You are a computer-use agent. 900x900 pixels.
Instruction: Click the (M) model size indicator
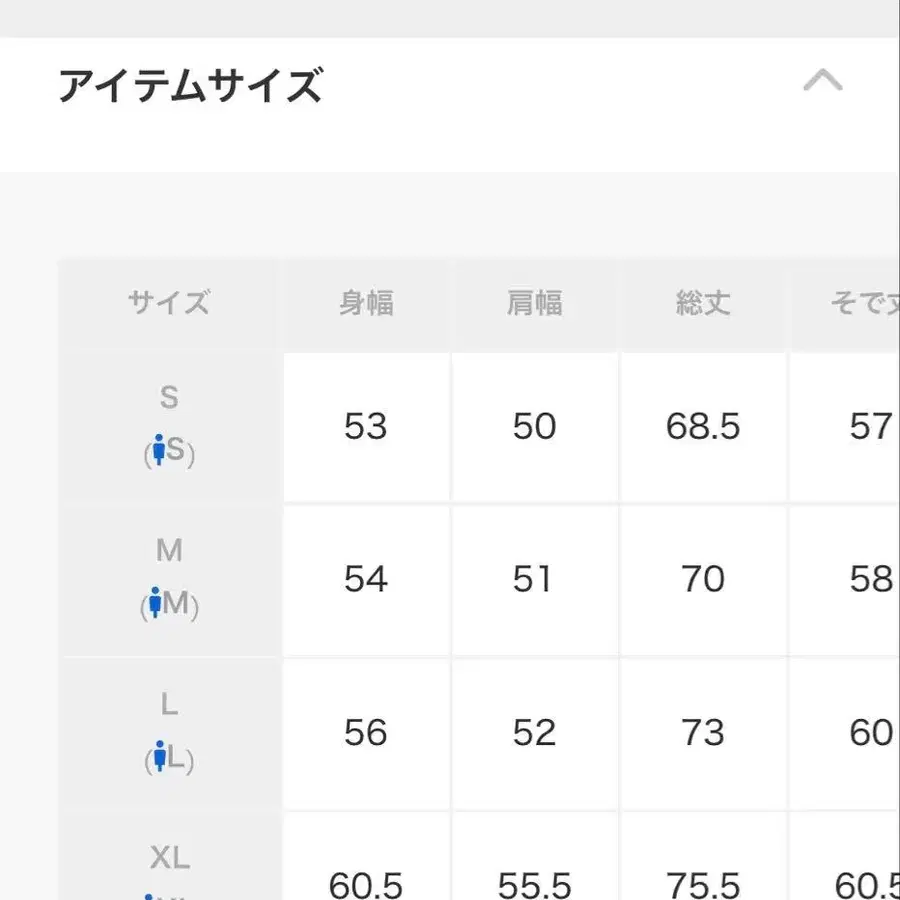point(170,604)
